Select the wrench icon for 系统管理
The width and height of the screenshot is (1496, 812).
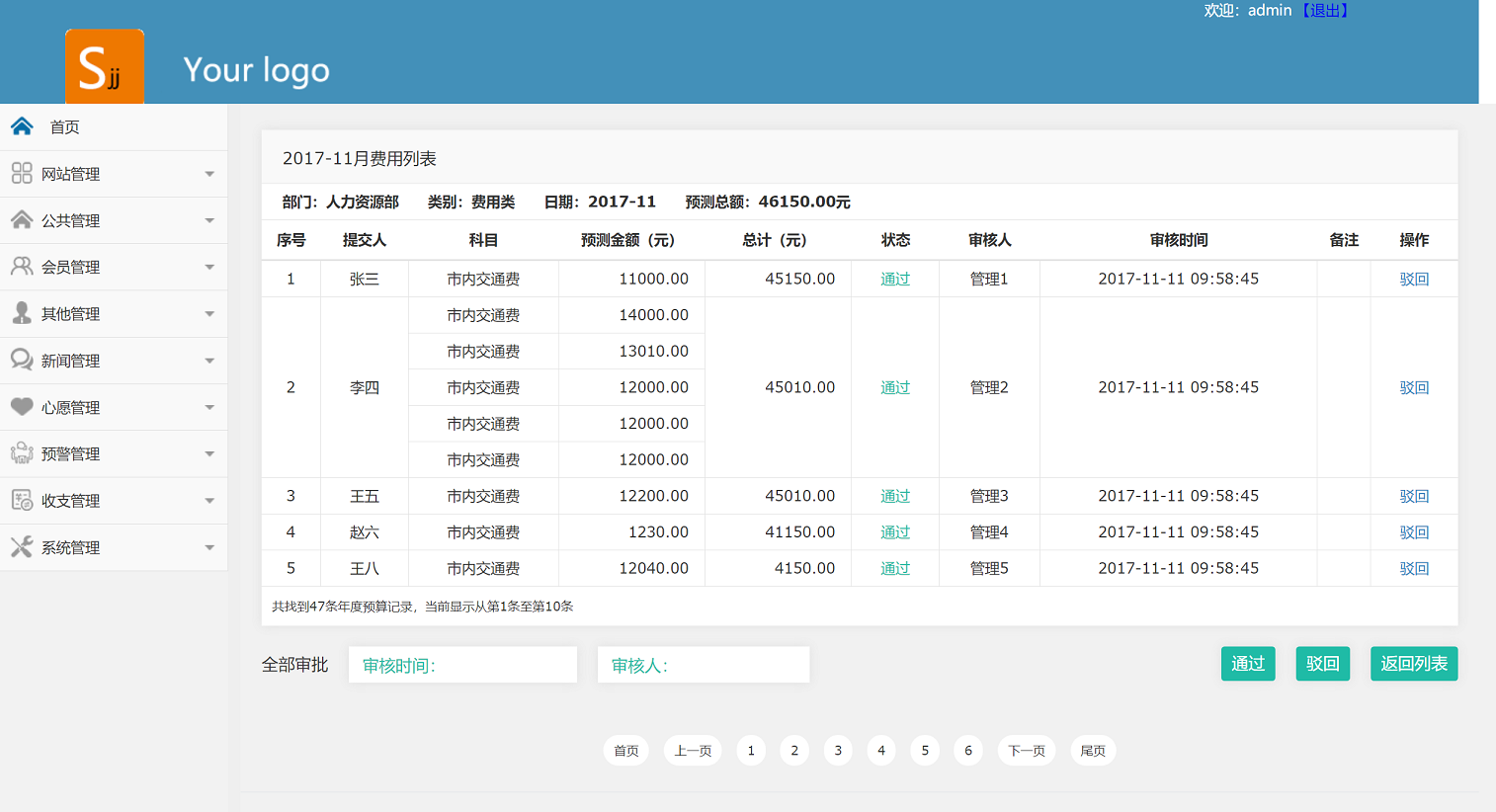click(20, 546)
